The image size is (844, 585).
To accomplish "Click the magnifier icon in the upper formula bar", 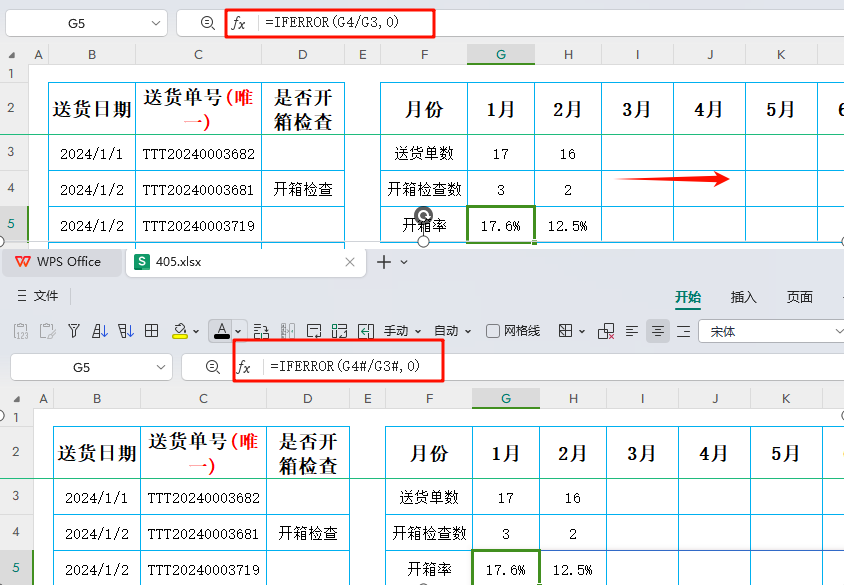I will click(207, 23).
